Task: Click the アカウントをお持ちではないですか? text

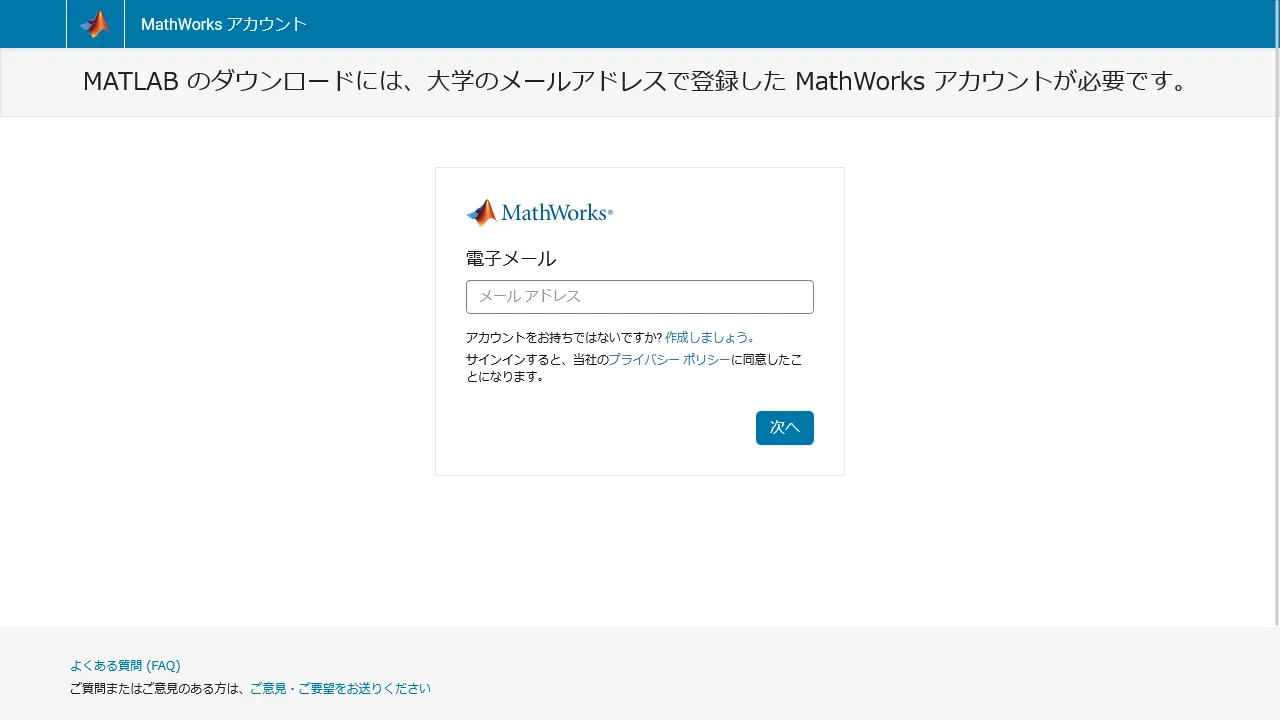Action: coord(564,338)
